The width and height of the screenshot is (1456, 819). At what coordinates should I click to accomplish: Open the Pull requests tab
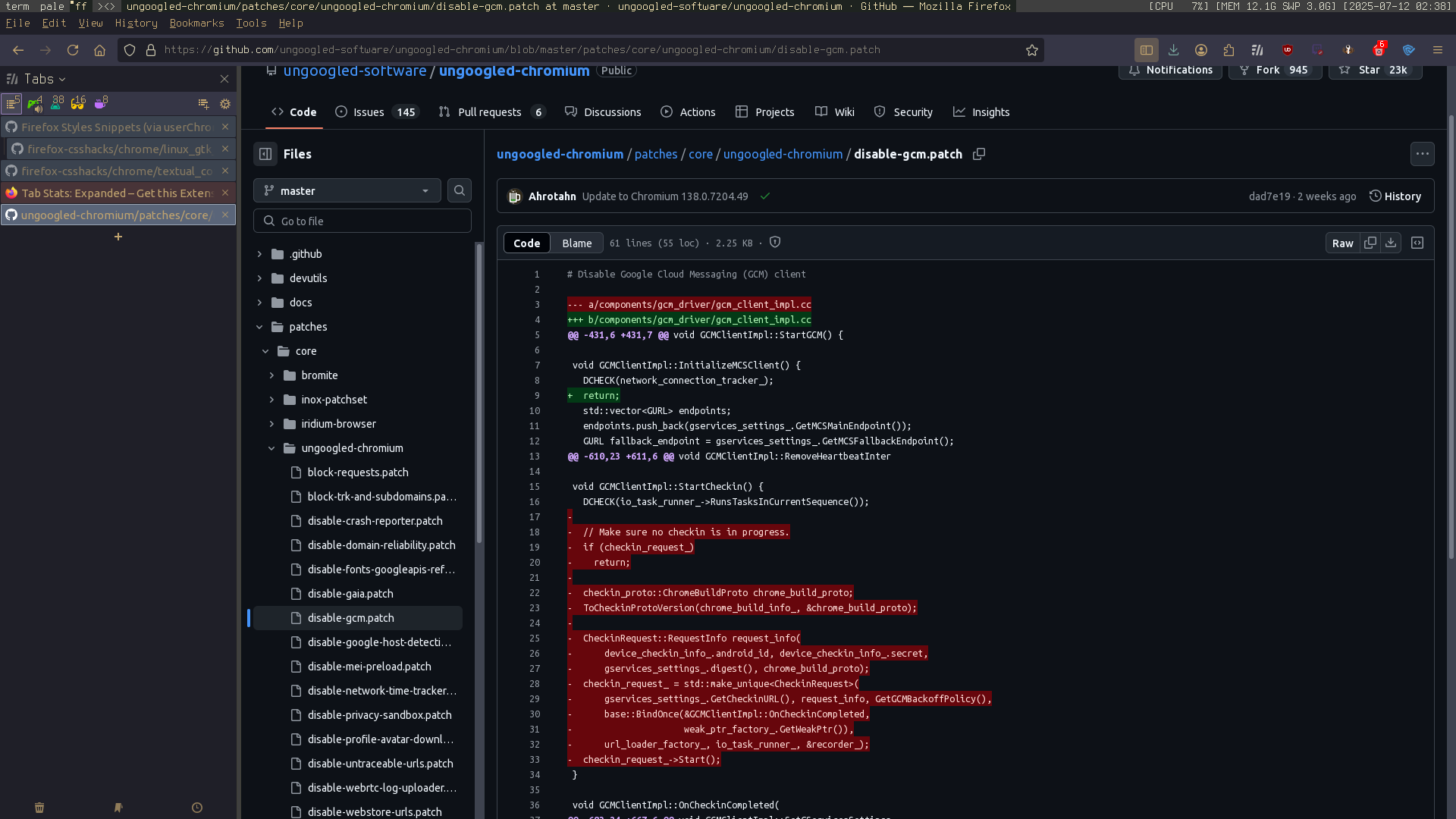491,112
